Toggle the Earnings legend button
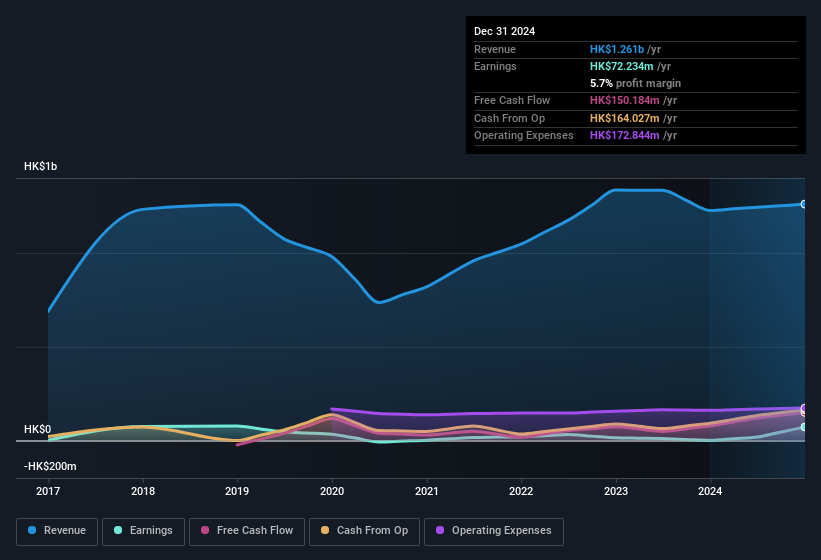 (x=143, y=531)
